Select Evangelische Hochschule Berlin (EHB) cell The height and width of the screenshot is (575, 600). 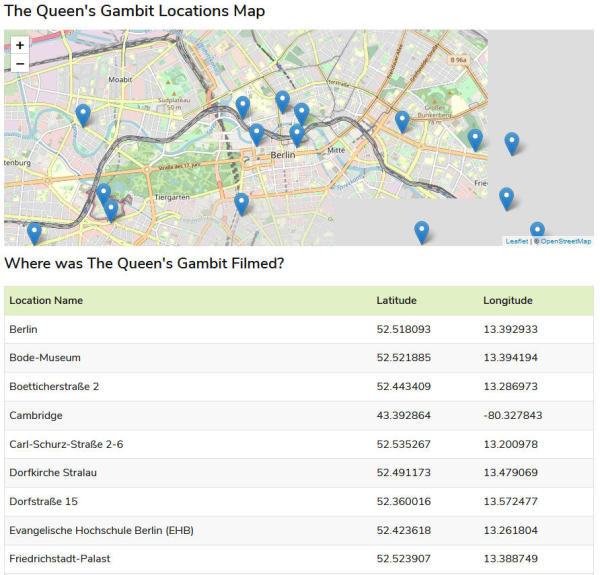pos(101,530)
